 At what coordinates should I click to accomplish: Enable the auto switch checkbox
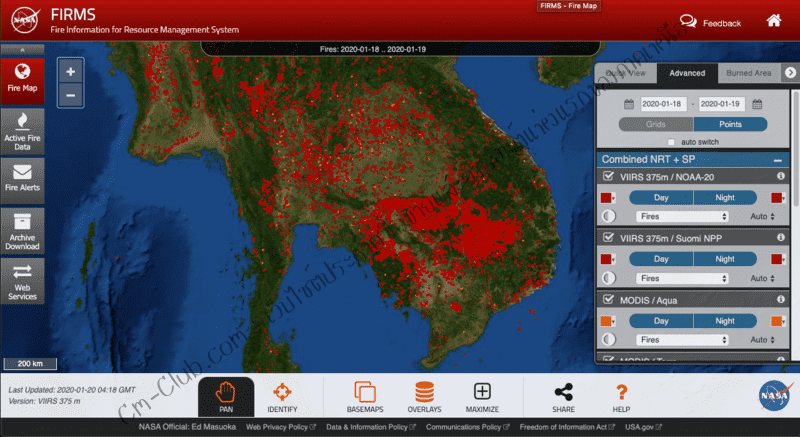tap(671, 142)
